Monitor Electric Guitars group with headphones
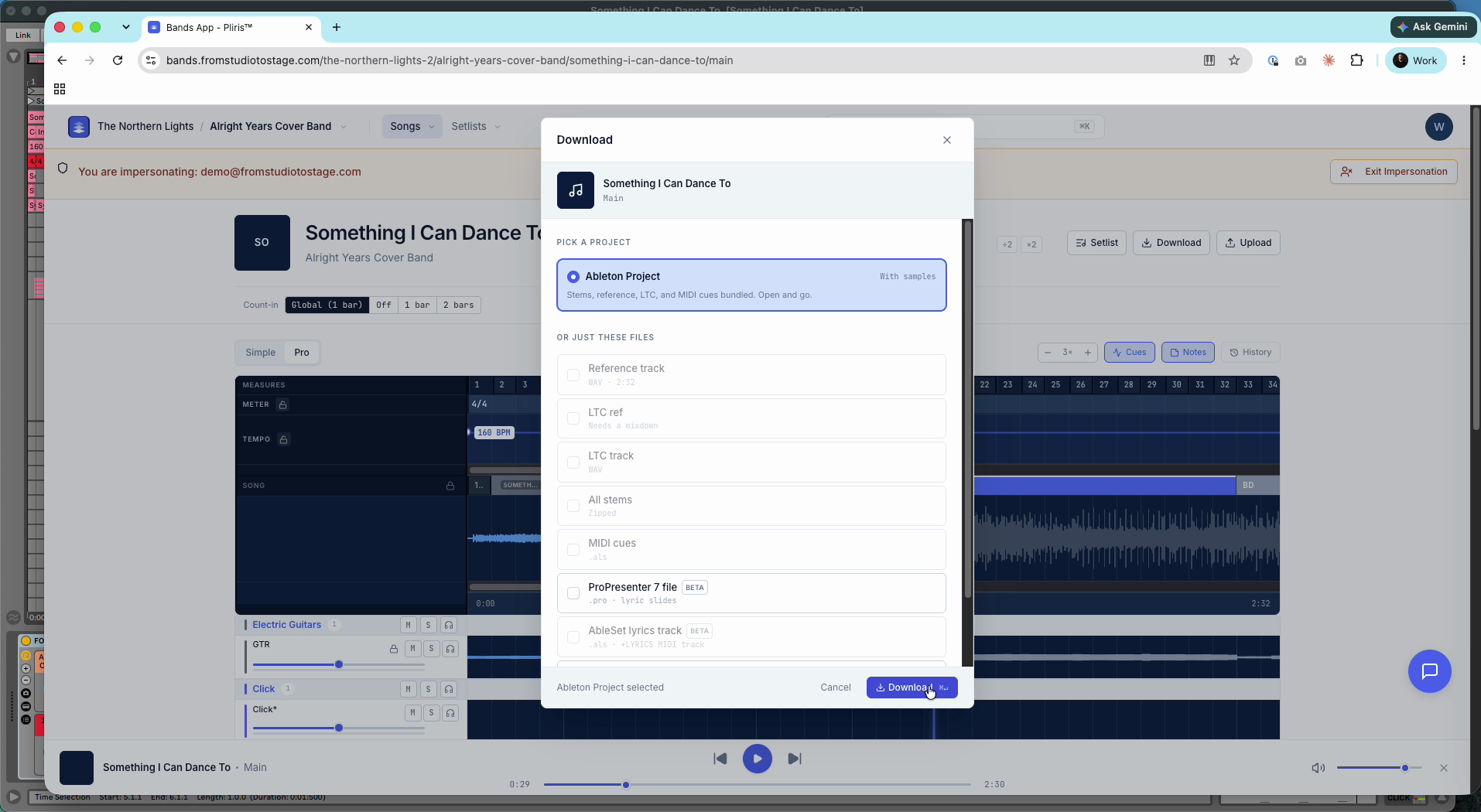Screen dimensions: 1481x812 (449, 625)
